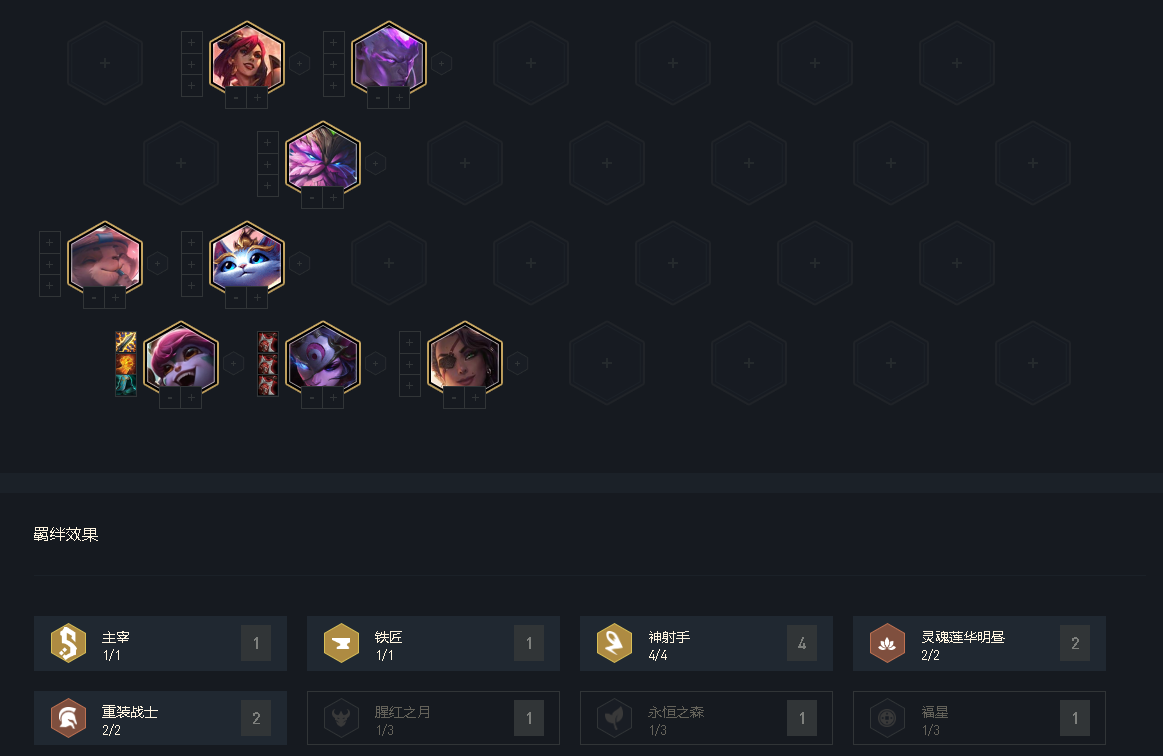Select the red-haired Katarina champion portrait

247,58
